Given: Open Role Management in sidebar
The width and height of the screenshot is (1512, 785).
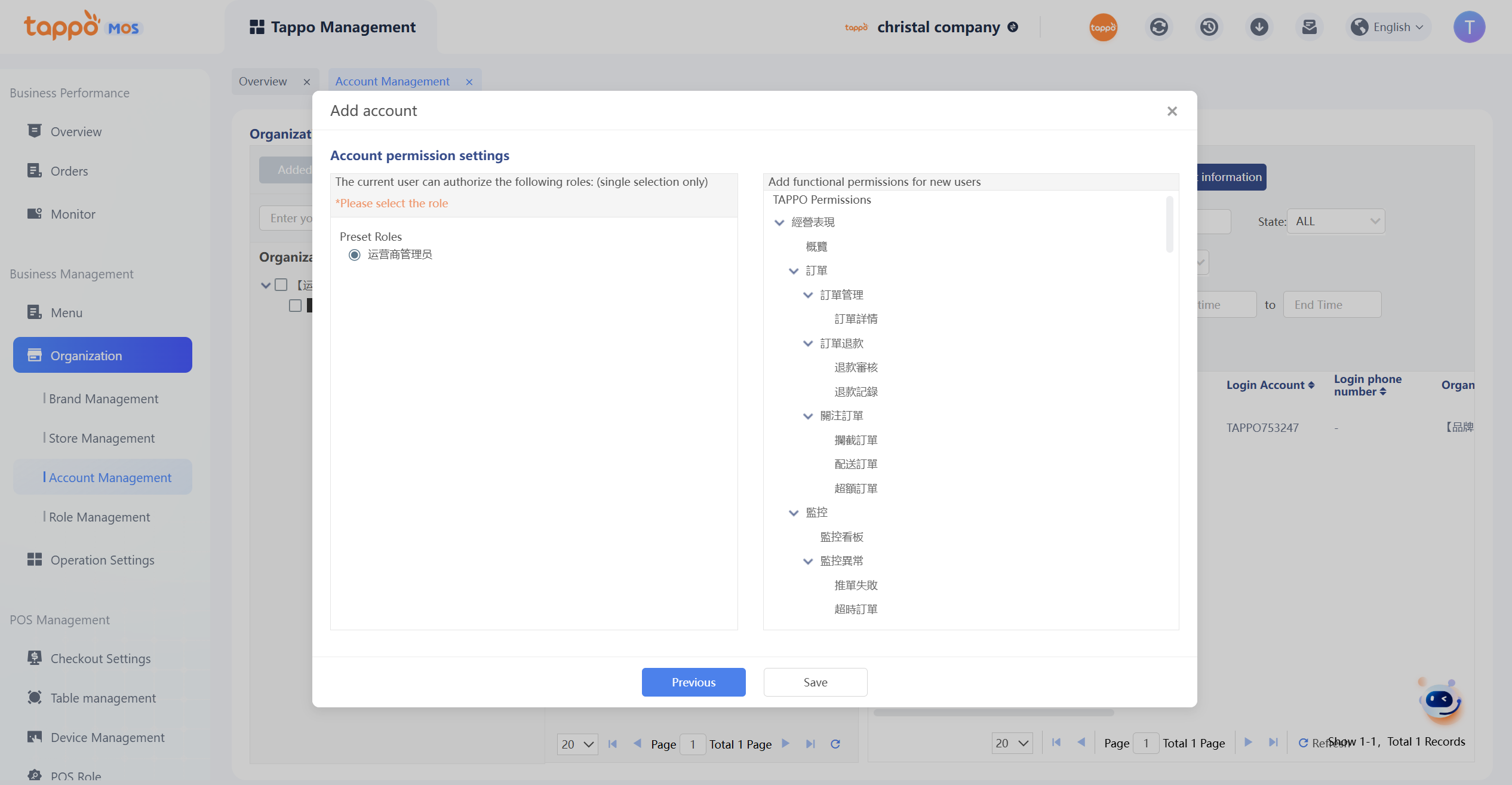Looking at the screenshot, I should pos(99,517).
